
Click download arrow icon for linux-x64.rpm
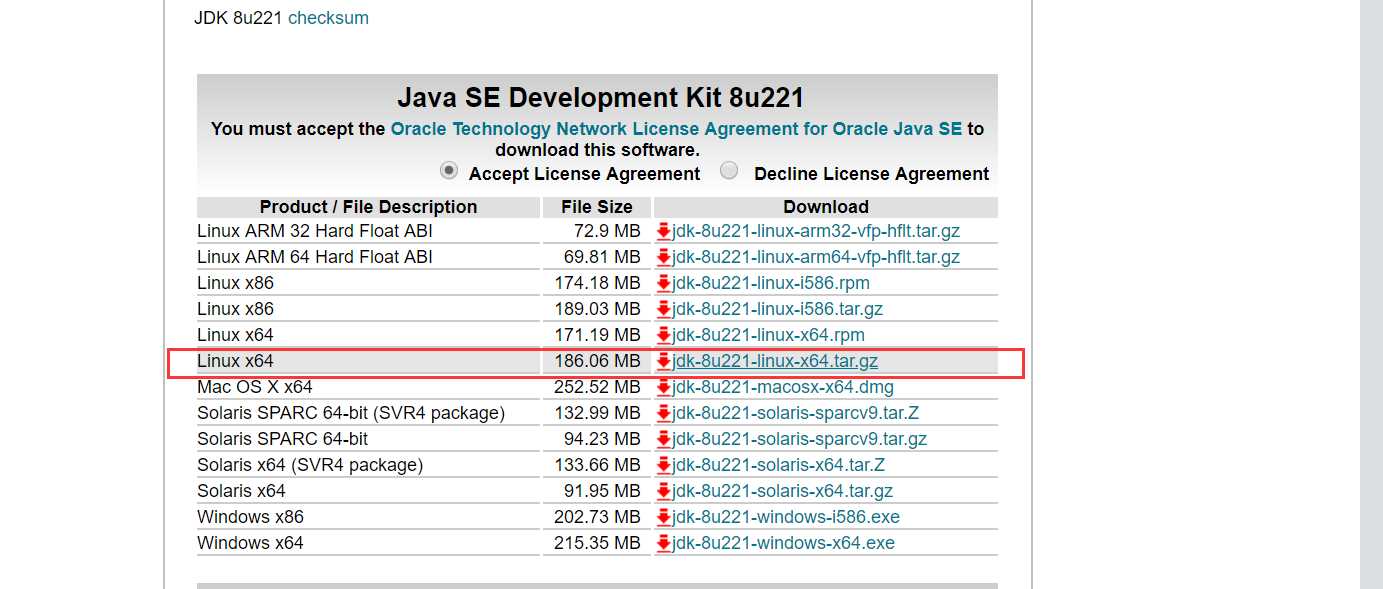point(664,336)
